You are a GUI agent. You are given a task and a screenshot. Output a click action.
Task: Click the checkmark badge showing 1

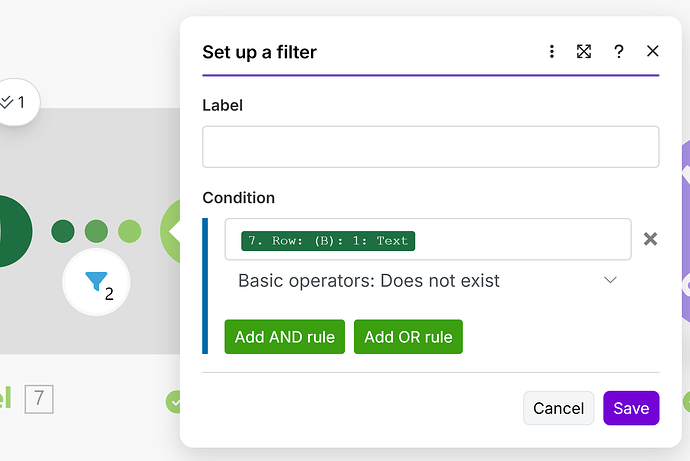[x=14, y=102]
